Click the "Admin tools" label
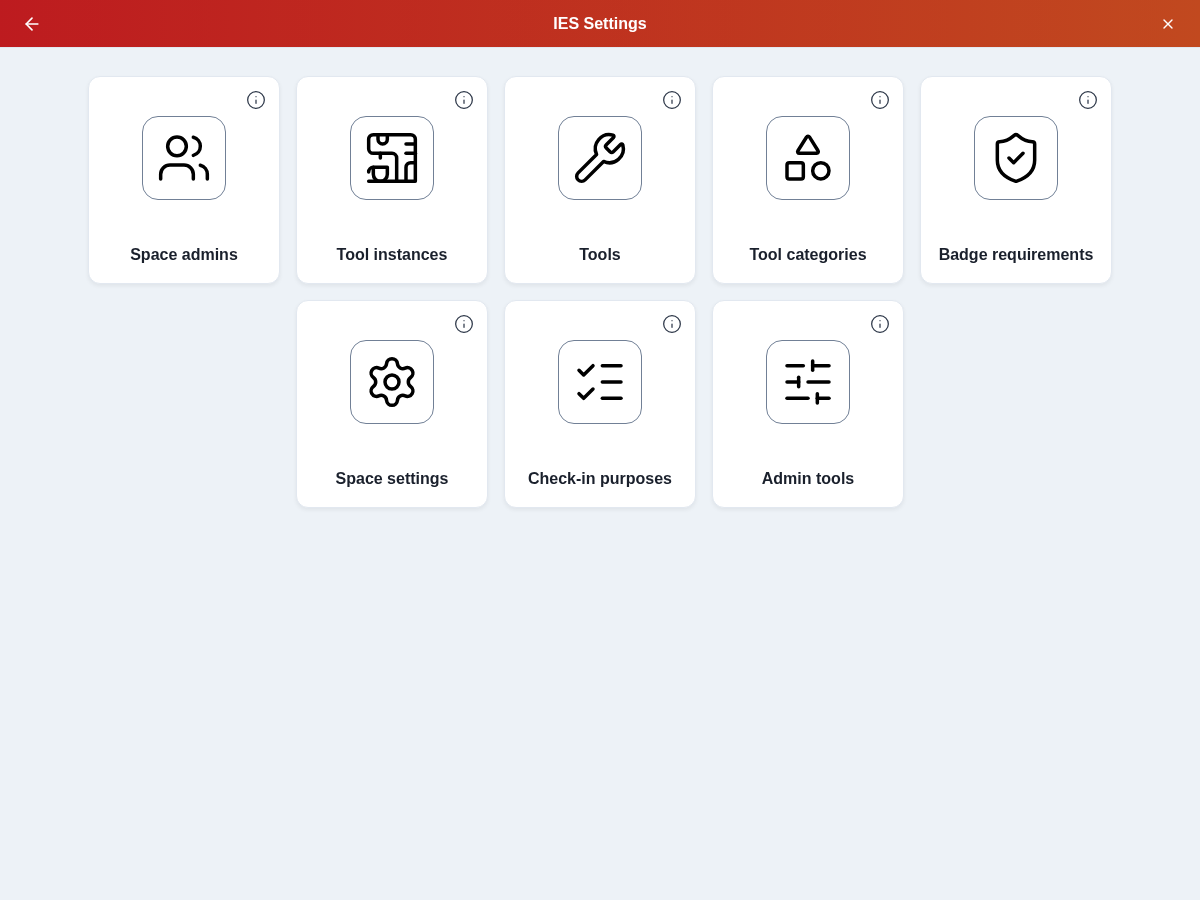Image resolution: width=1200 pixels, height=900 pixels. (808, 479)
